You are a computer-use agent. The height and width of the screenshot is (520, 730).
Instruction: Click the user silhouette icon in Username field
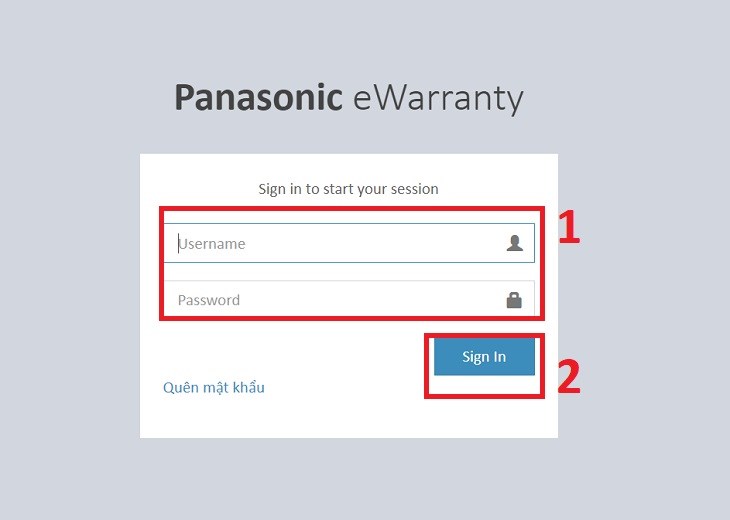pos(514,243)
